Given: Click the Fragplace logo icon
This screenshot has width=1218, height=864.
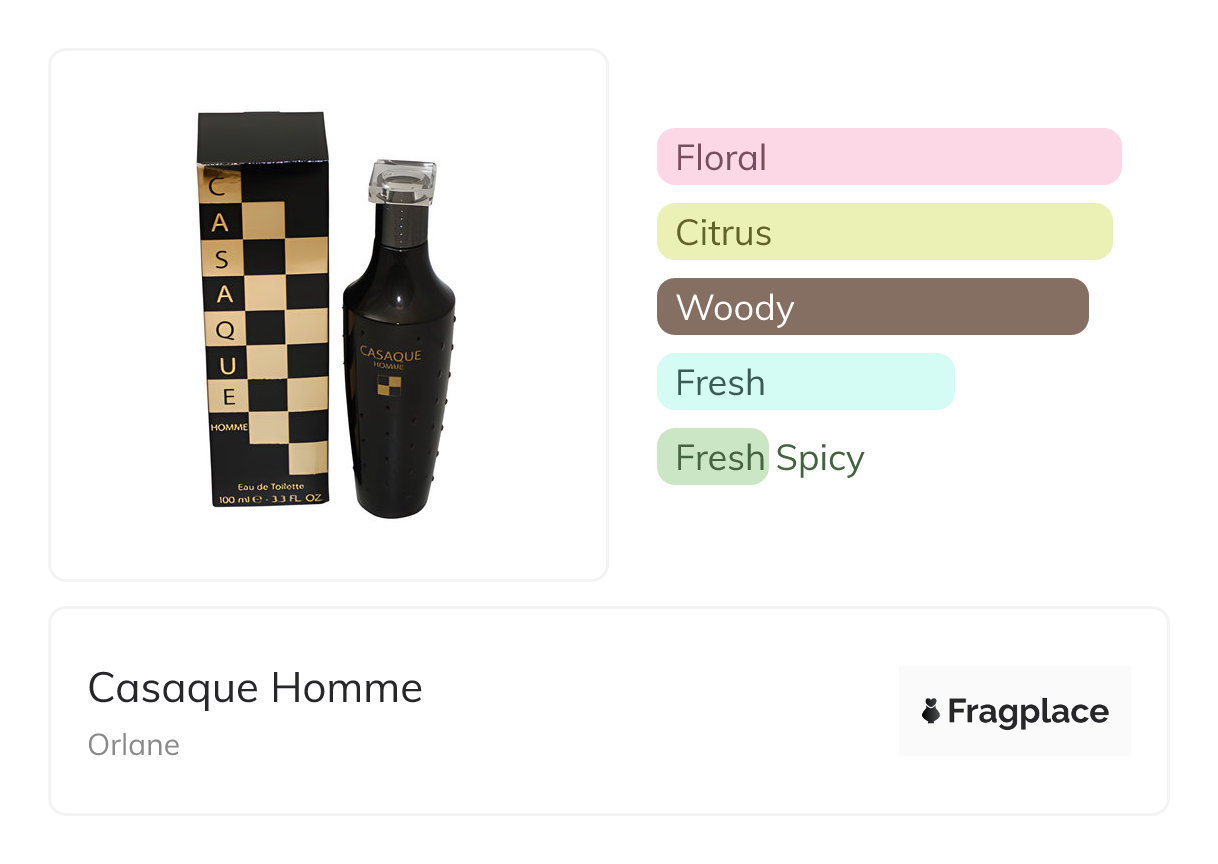Looking at the screenshot, I should coord(931,712).
